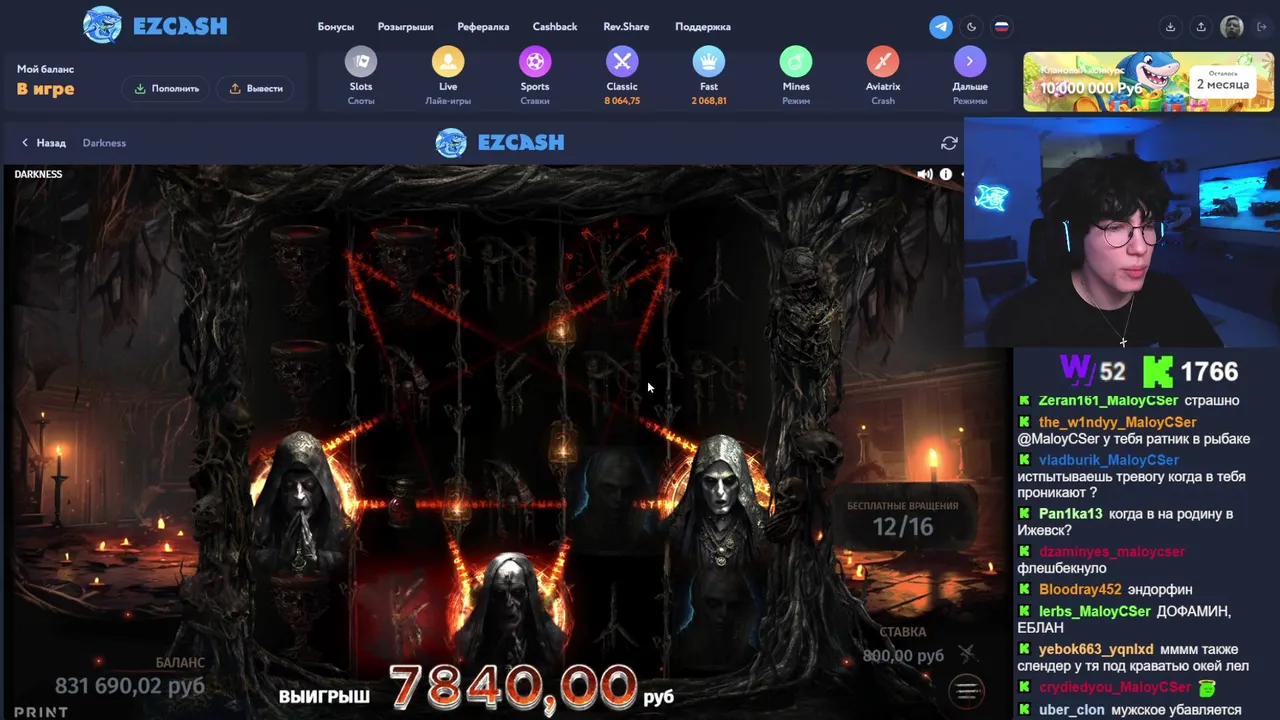The width and height of the screenshot is (1280, 720).
Task: Refresh the game with reload icon
Action: (x=949, y=143)
